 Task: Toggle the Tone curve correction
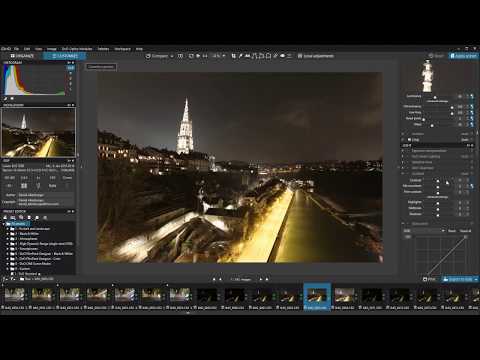[408, 224]
